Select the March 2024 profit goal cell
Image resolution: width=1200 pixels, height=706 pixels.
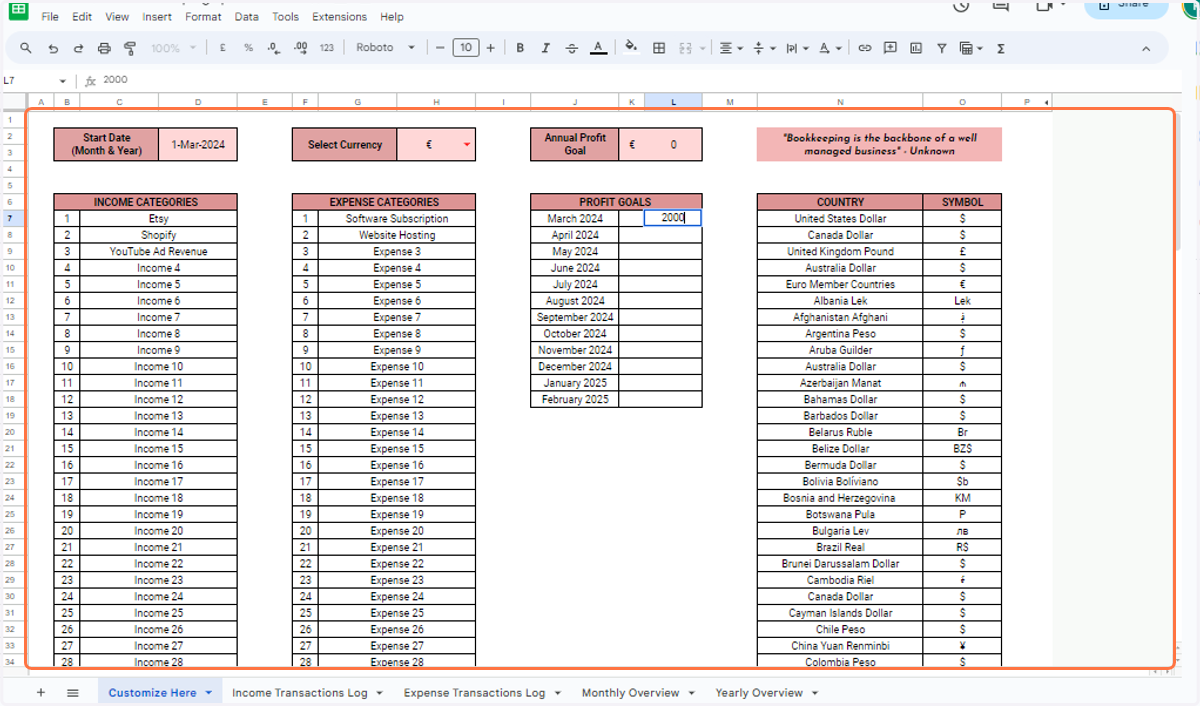pyautogui.click(x=673, y=218)
